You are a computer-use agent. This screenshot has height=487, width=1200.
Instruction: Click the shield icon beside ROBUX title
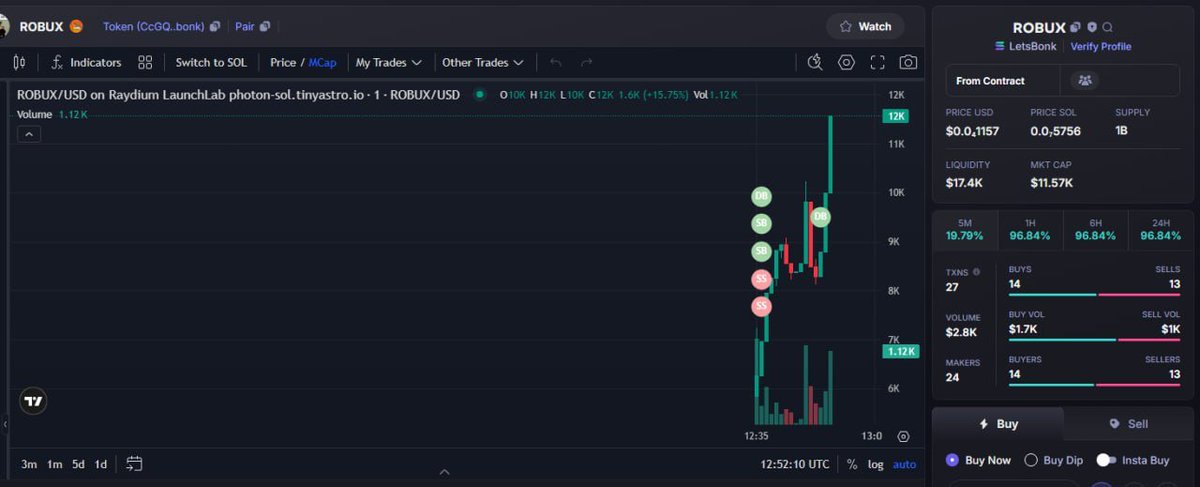[x=1092, y=28]
